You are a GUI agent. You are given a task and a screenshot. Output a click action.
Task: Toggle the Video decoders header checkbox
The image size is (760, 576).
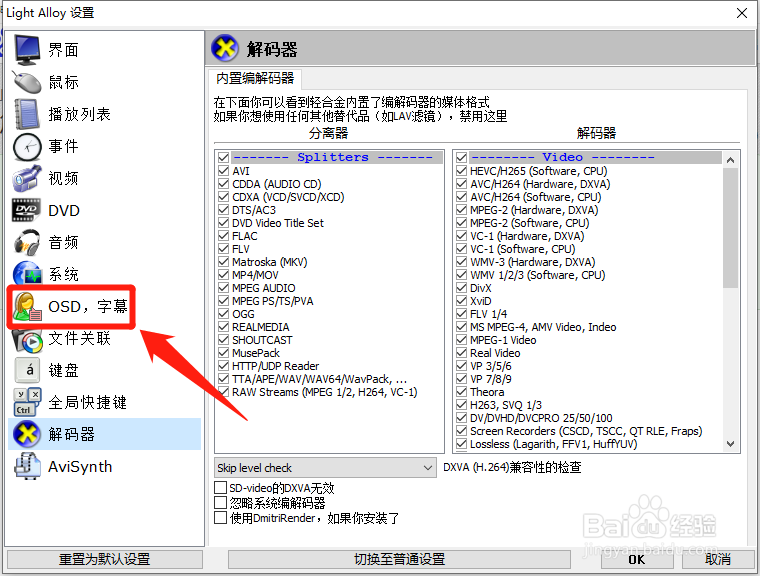[461, 158]
